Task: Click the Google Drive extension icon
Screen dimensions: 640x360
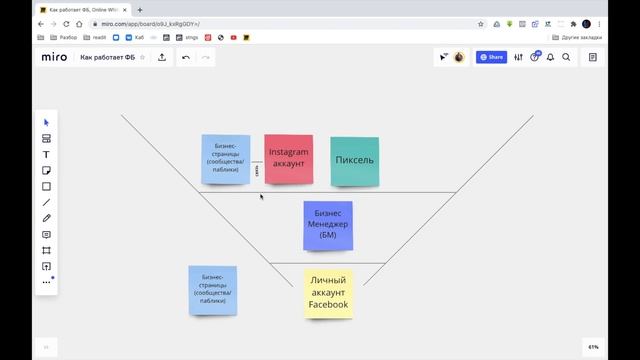Action: point(496,24)
